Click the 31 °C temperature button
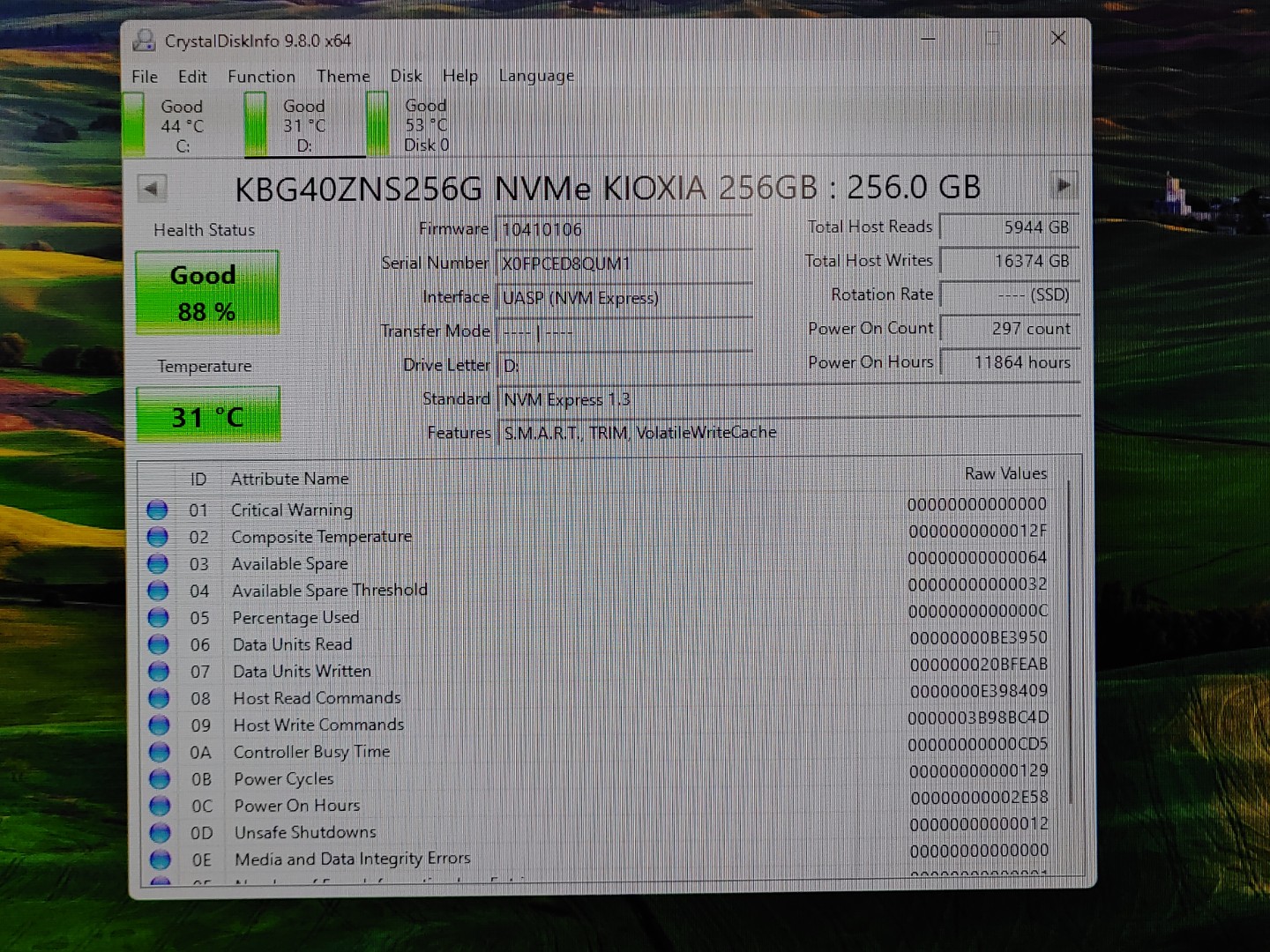Viewport: 1270px width, 952px height. pos(208,415)
